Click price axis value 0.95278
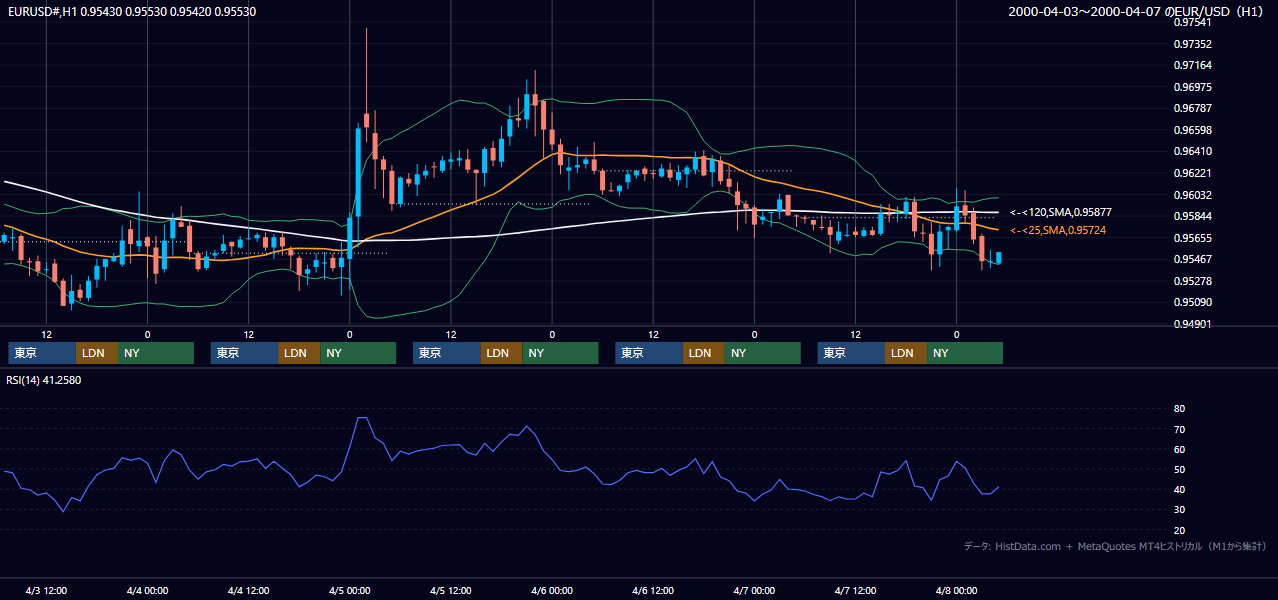1278x600 pixels. click(1192, 281)
